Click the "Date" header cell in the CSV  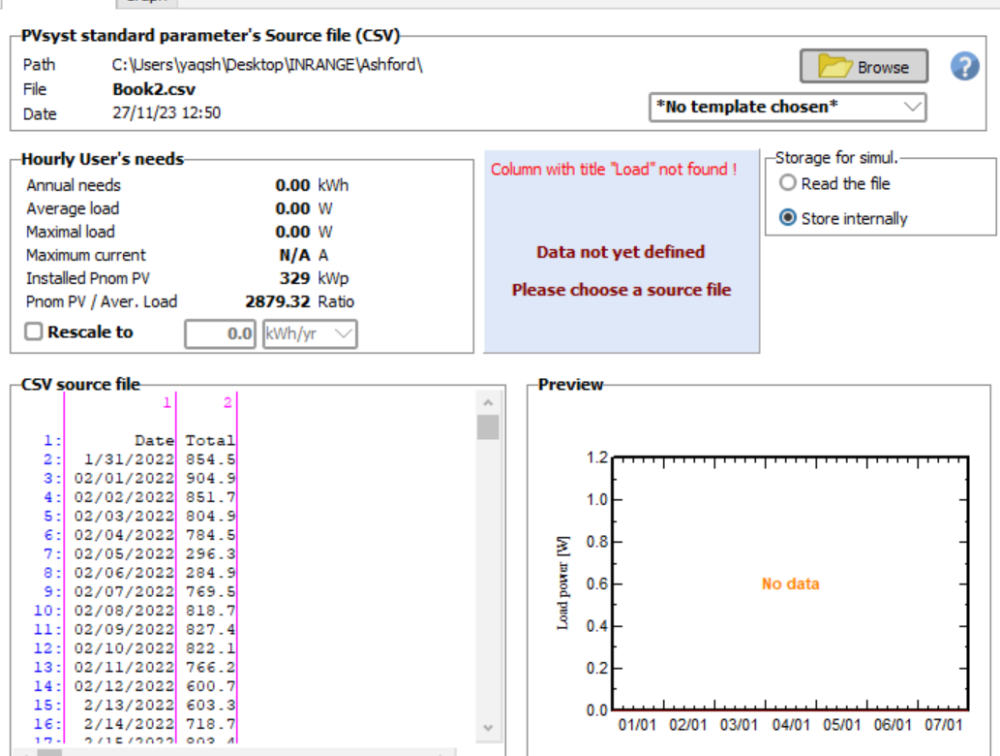(154, 440)
